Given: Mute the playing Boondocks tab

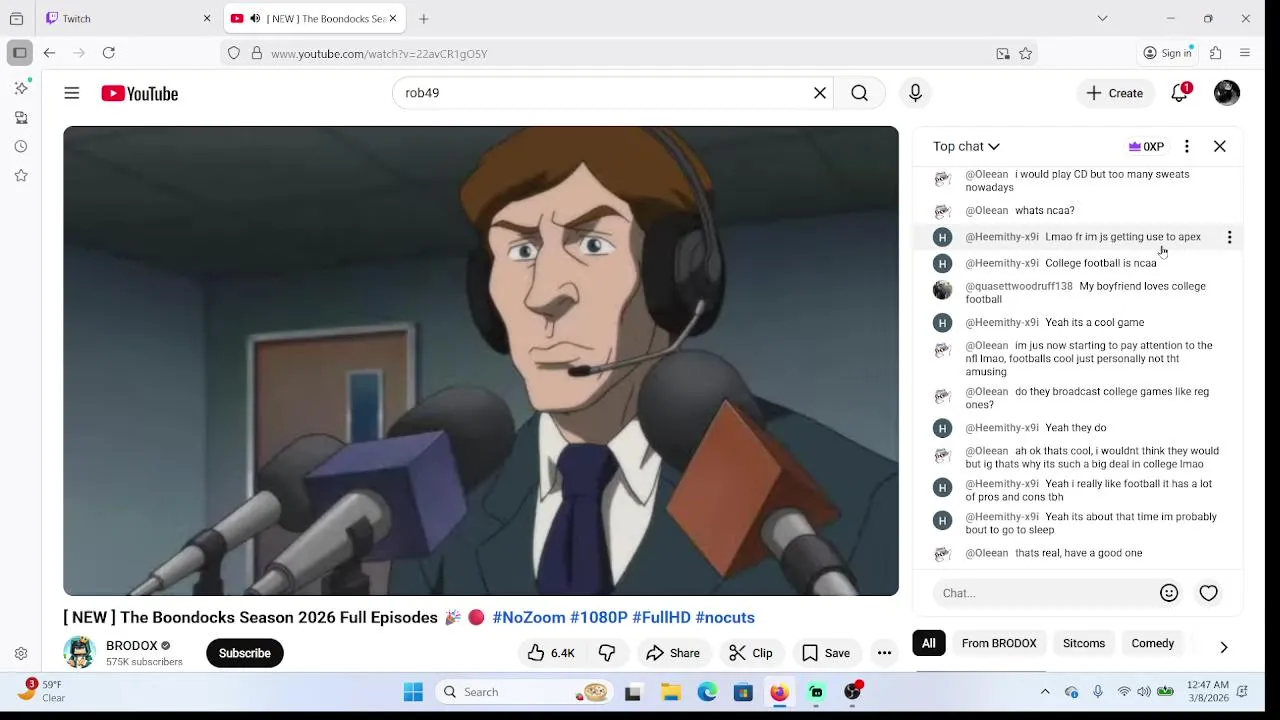Looking at the screenshot, I should [x=255, y=18].
